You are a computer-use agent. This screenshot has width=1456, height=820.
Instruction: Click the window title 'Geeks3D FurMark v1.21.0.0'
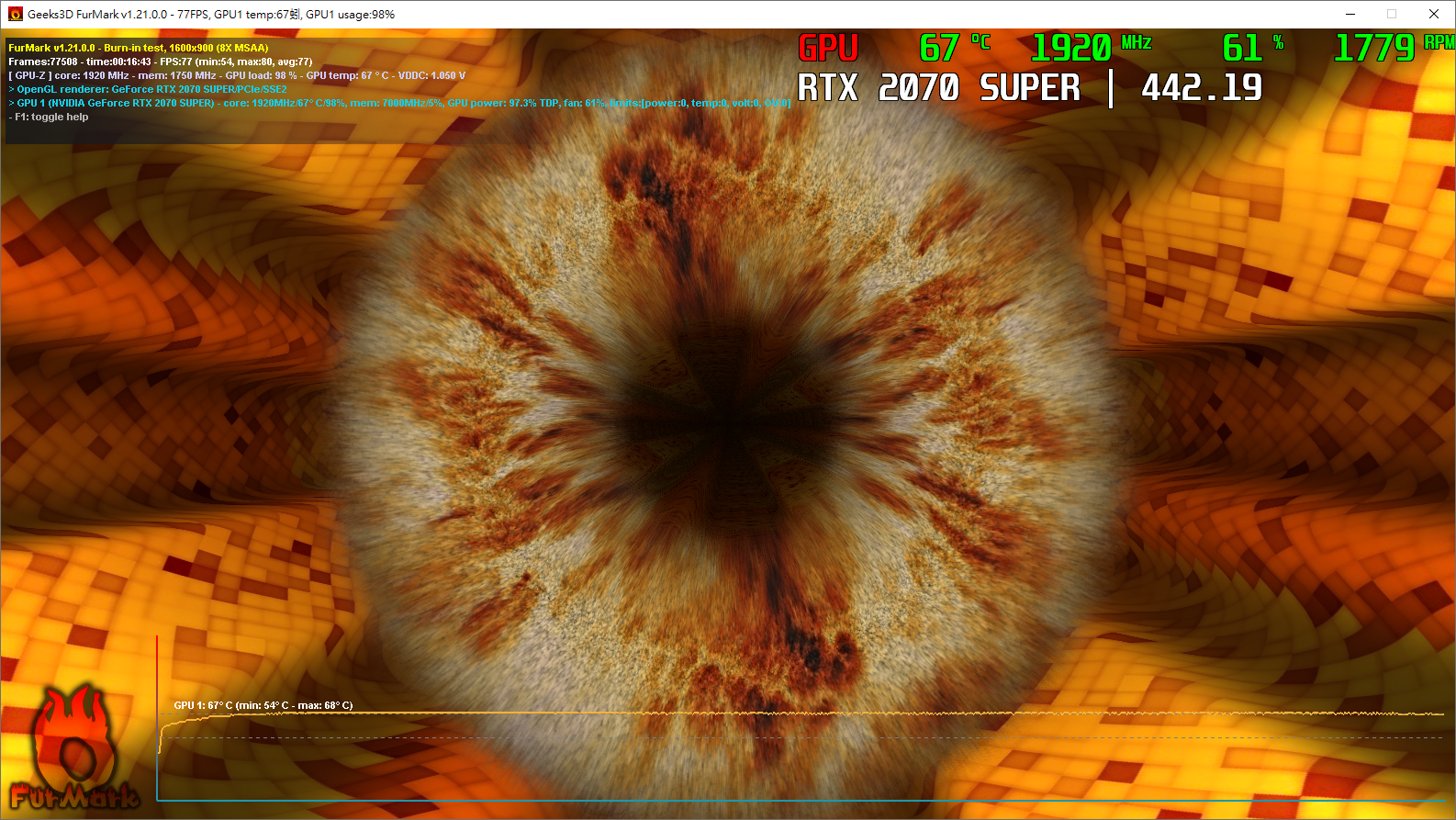coord(97,15)
